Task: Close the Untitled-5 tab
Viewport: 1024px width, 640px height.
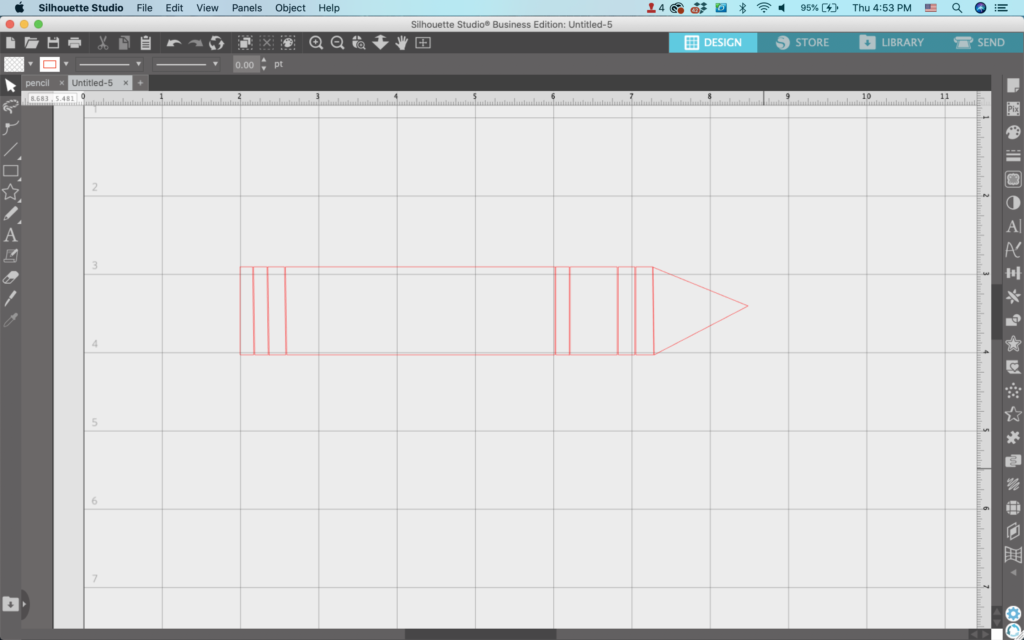Action: [x=126, y=83]
